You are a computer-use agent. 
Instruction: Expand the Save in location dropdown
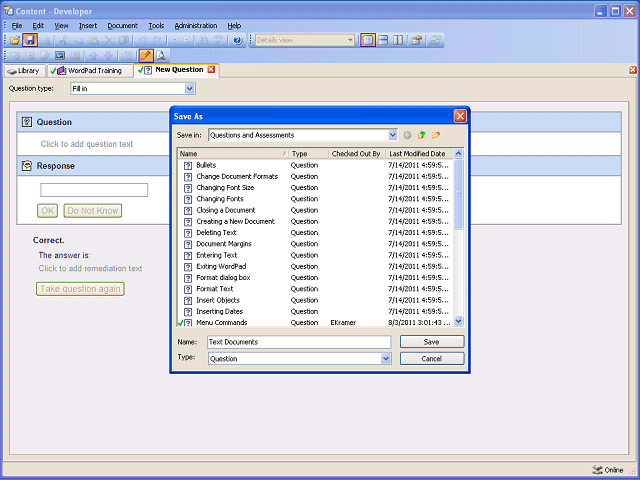[x=392, y=135]
